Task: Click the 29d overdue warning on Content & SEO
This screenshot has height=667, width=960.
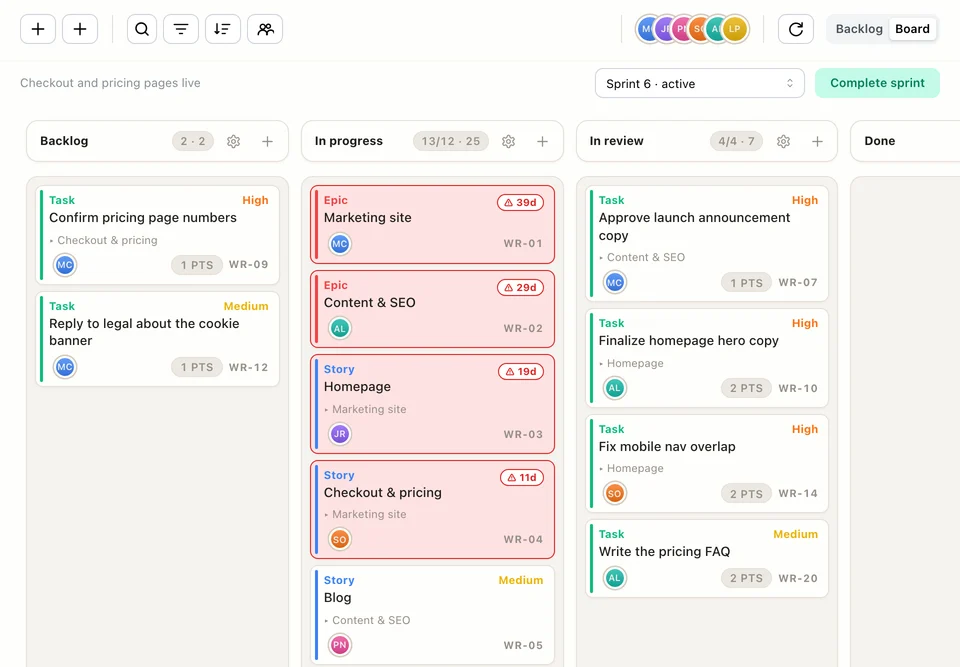Action: coord(520,287)
